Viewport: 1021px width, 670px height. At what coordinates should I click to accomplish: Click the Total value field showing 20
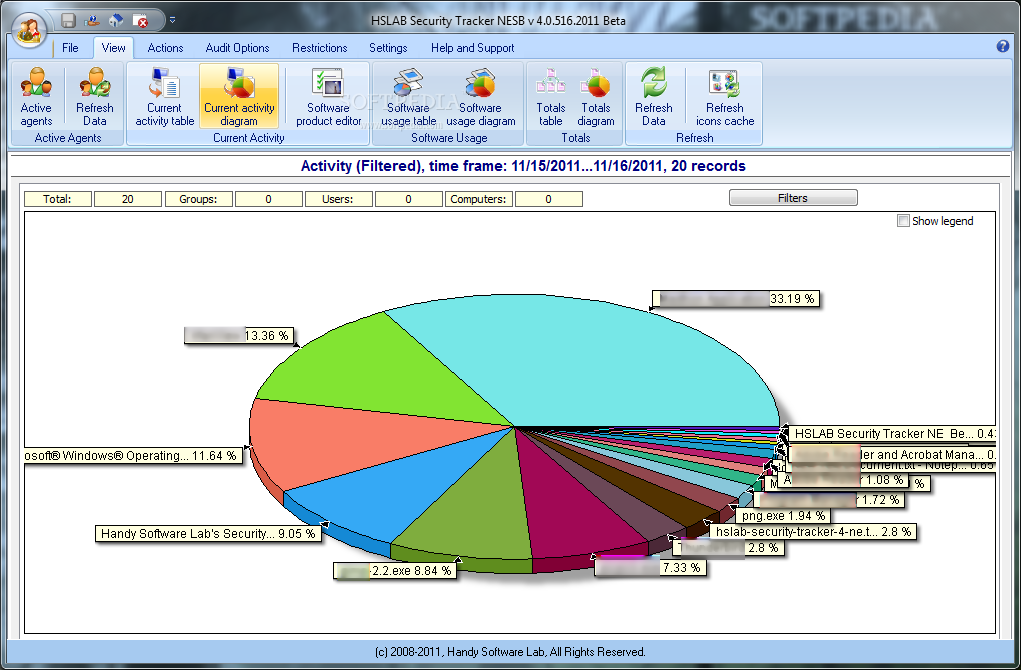(128, 199)
